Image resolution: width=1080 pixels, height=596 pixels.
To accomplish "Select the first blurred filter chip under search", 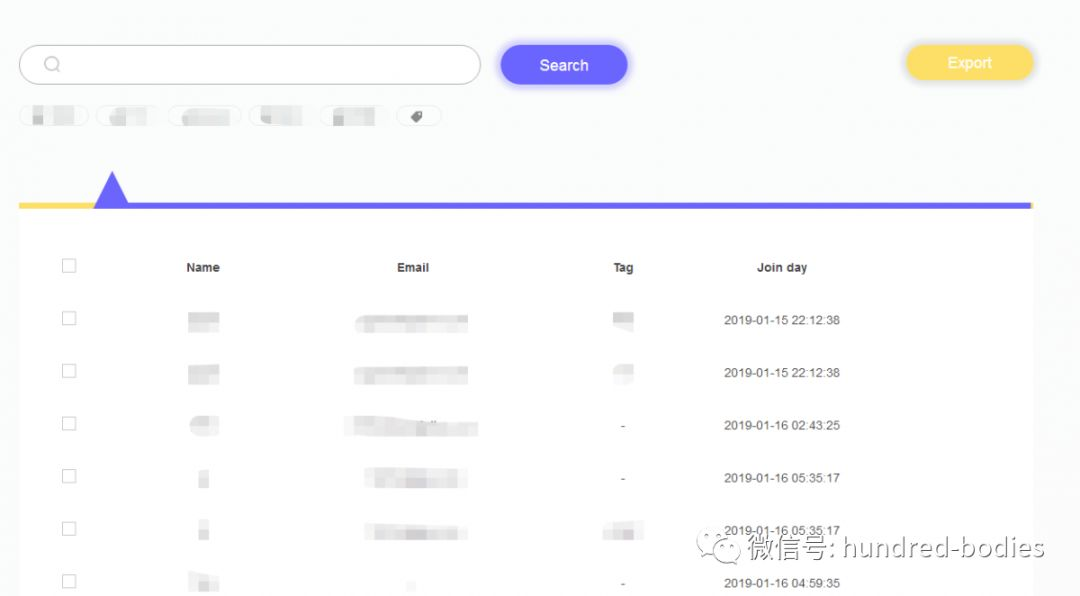I will click(x=54, y=117).
